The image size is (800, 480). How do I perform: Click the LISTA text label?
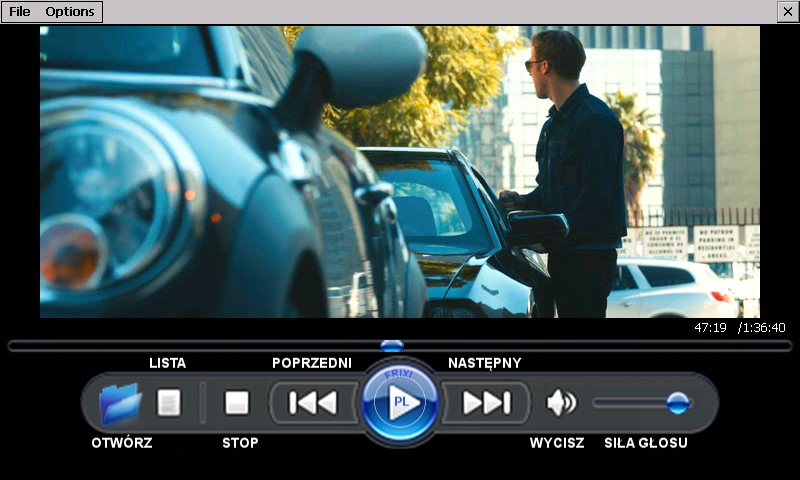pos(167,363)
